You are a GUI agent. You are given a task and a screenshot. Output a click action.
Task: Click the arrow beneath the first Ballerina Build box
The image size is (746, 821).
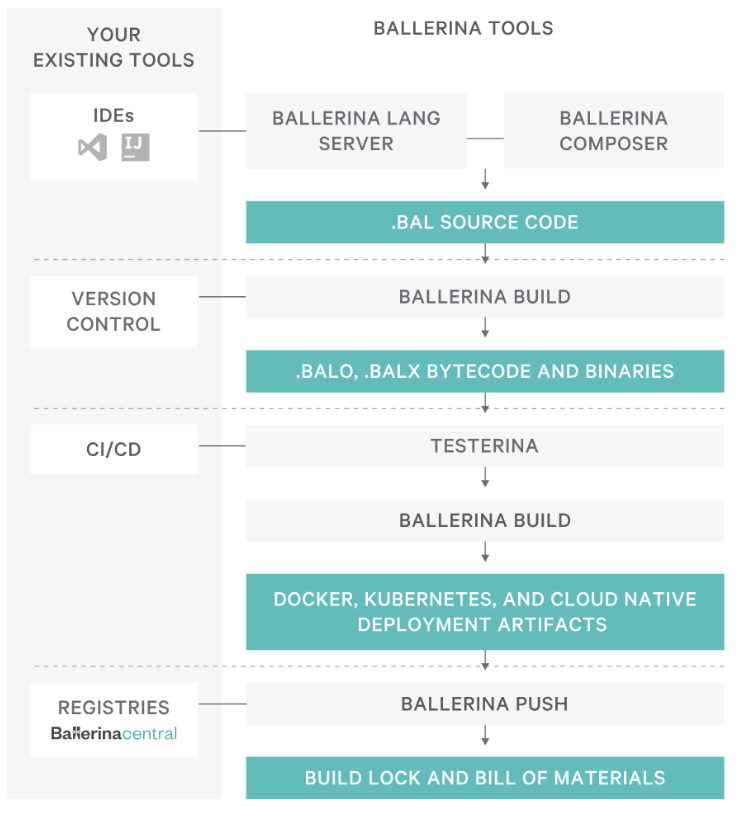[485, 328]
